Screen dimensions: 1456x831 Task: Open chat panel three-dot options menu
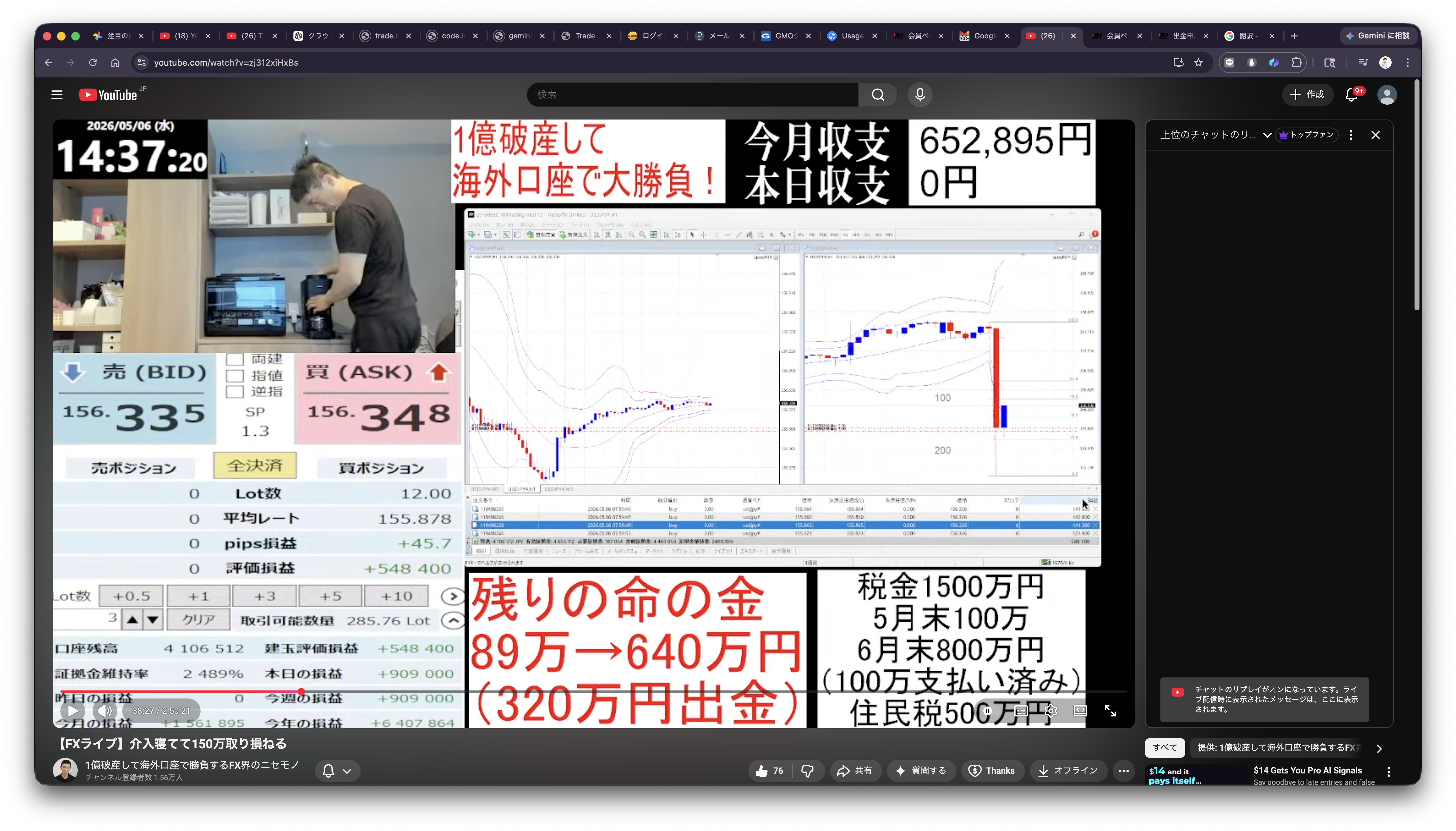coord(1350,135)
